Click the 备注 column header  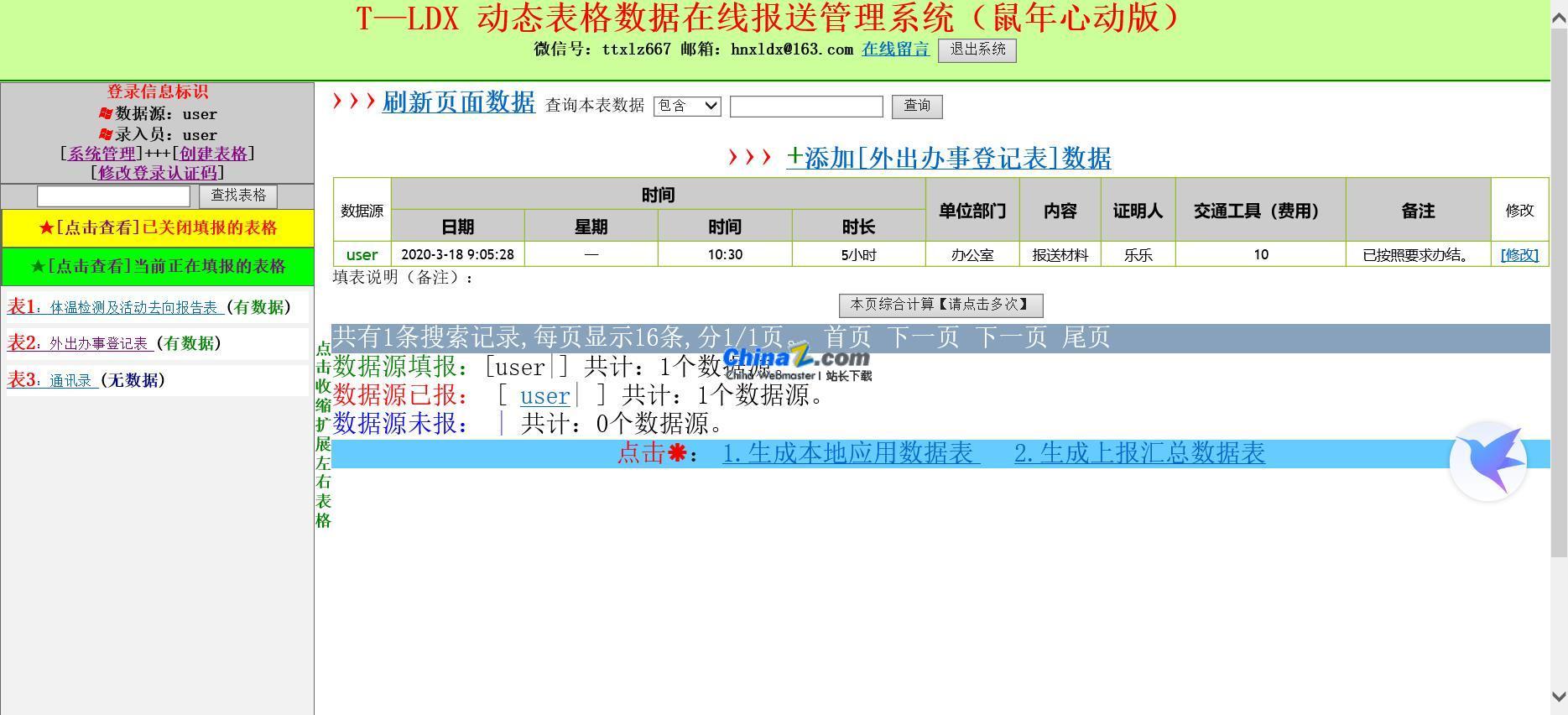(1419, 211)
